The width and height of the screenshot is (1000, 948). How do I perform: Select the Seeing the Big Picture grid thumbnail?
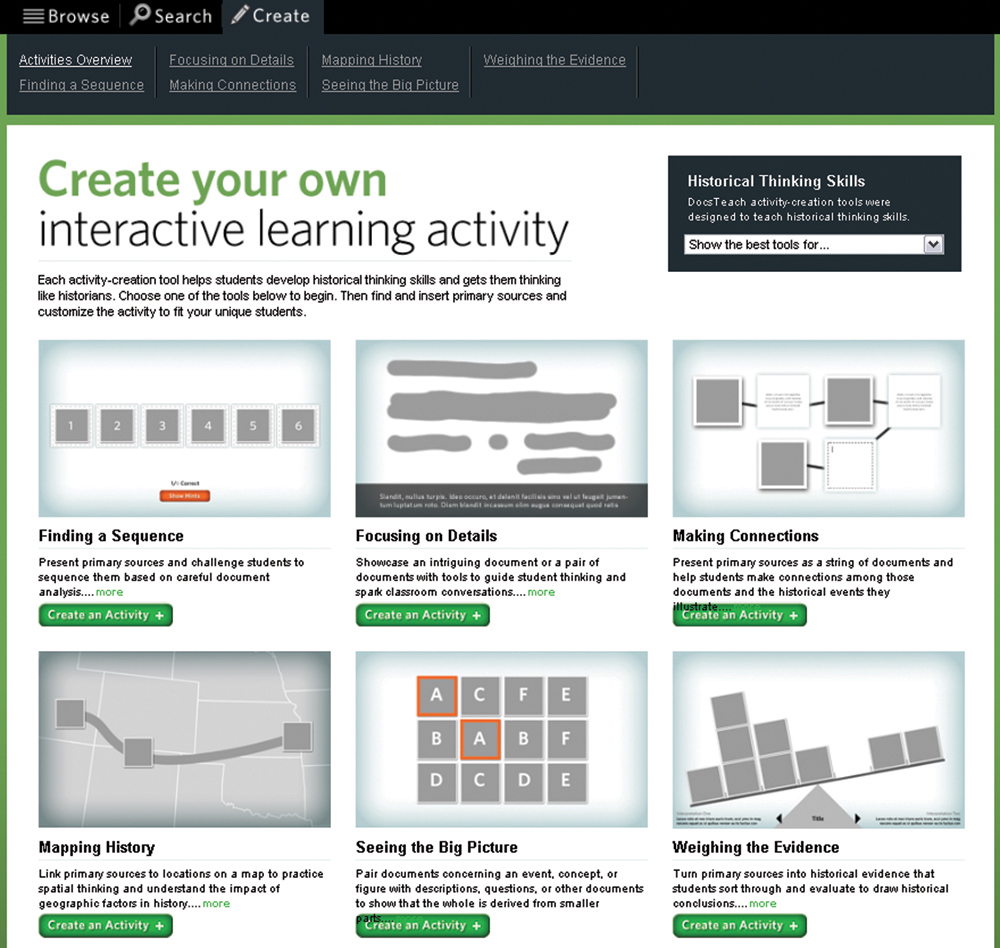coord(501,739)
